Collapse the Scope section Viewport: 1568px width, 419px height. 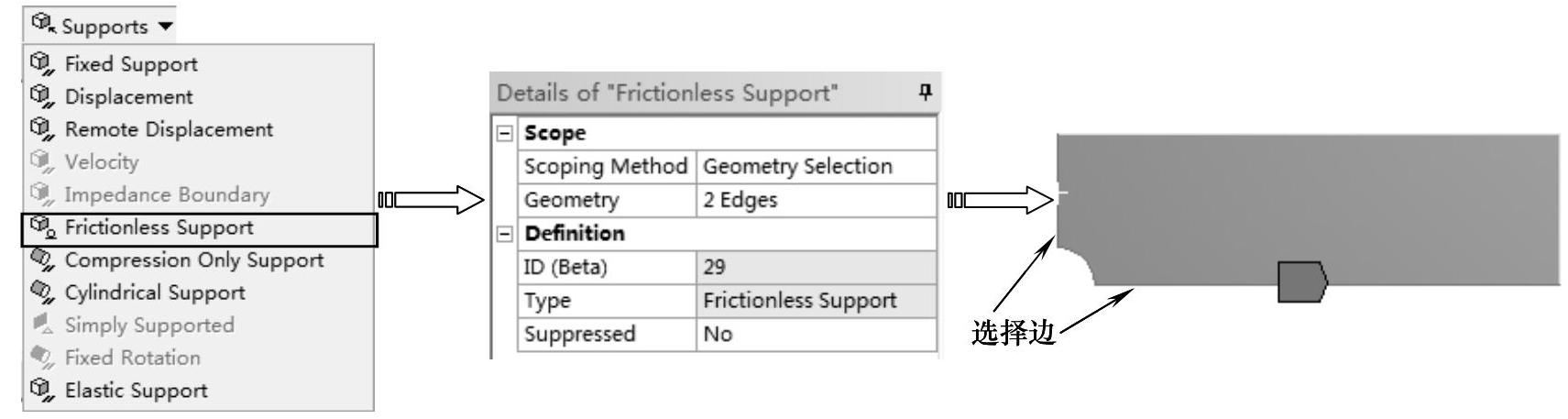coord(503,133)
